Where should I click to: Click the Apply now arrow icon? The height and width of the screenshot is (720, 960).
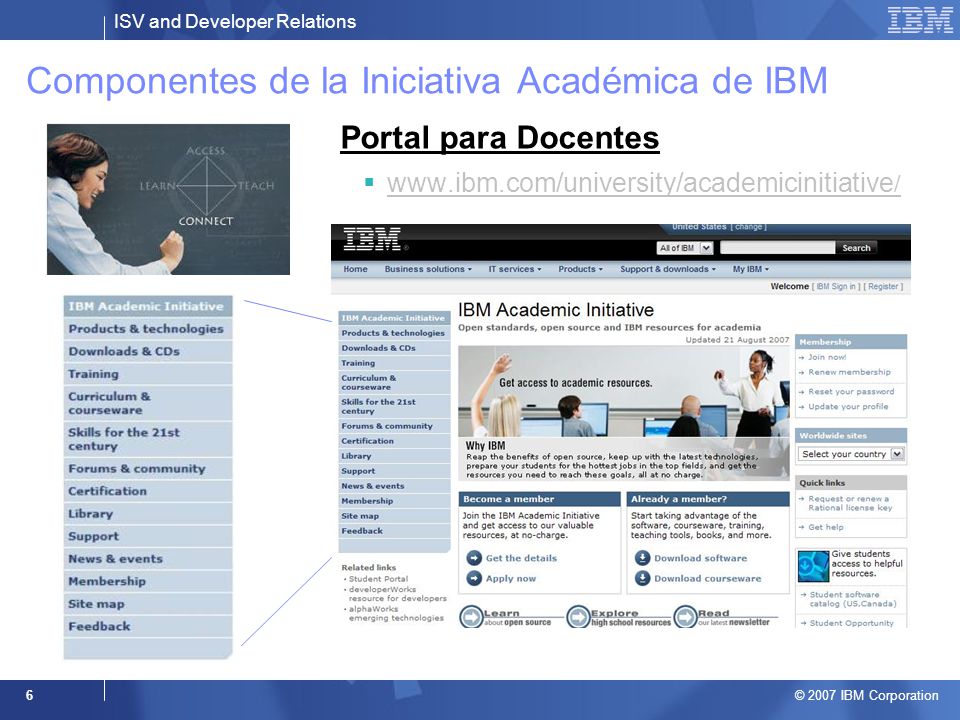tap(474, 578)
